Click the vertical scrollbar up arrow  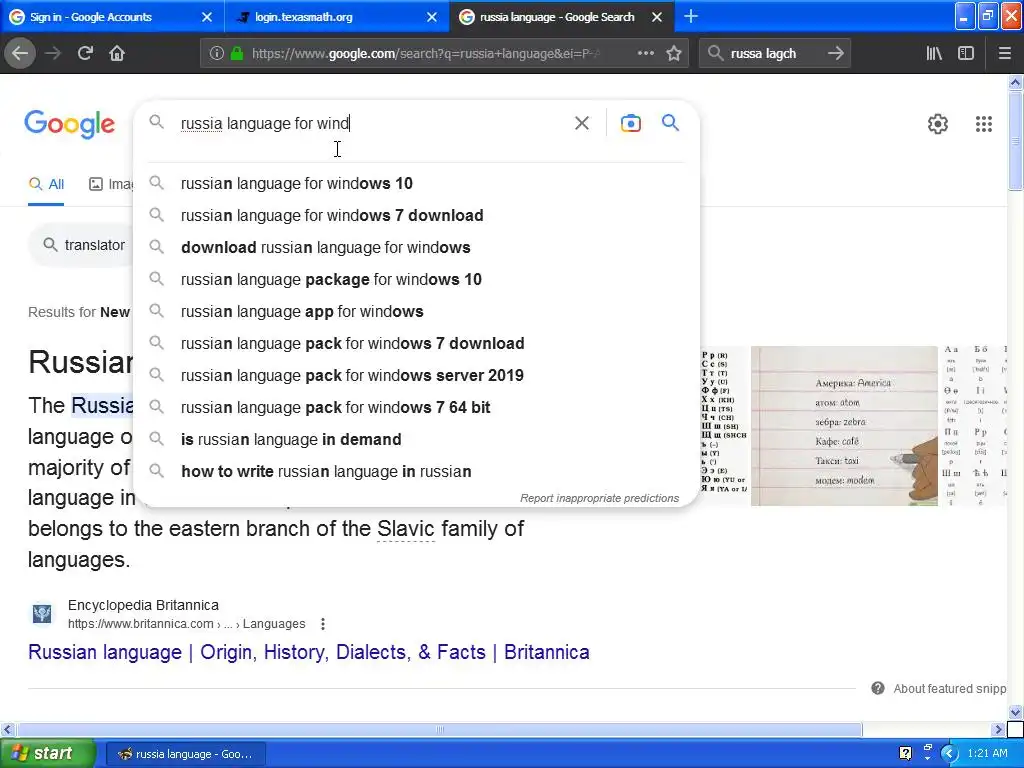tap(1015, 82)
